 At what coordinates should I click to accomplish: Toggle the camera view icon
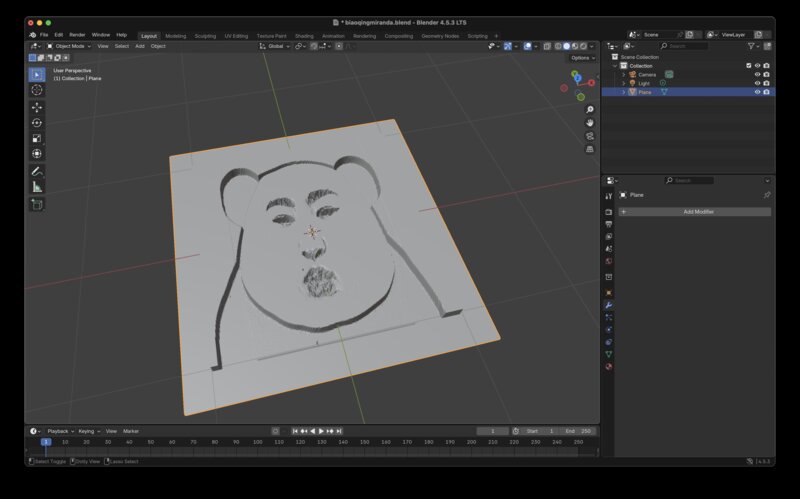(590, 136)
